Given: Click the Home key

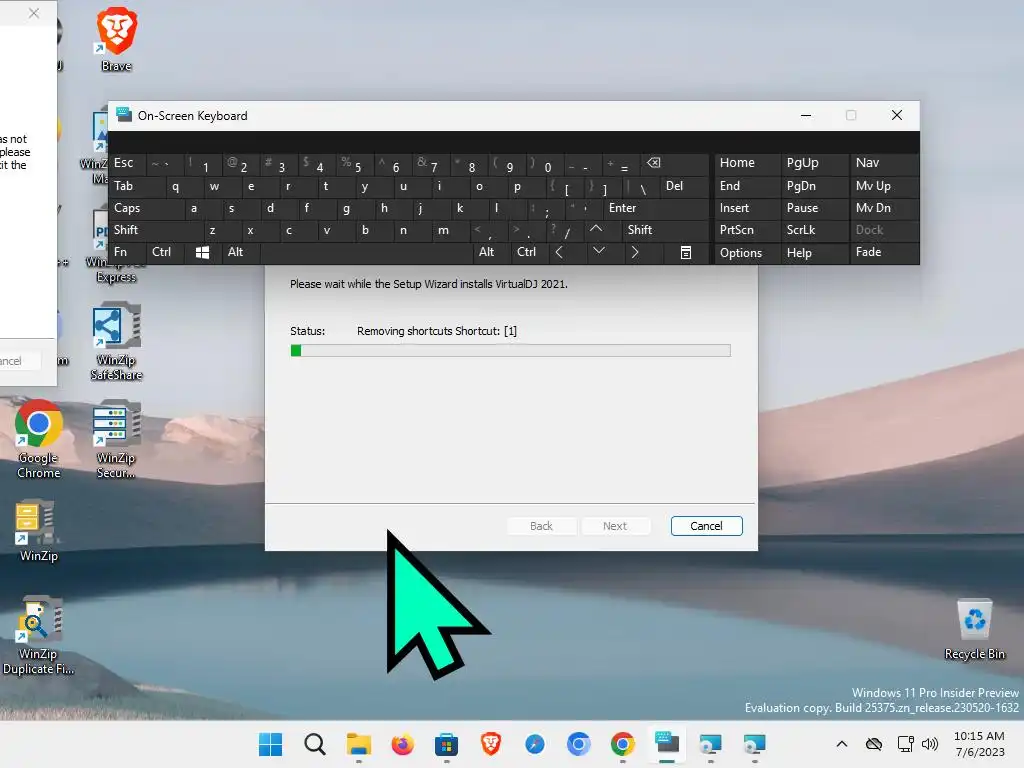Looking at the screenshot, I should click(x=746, y=163).
